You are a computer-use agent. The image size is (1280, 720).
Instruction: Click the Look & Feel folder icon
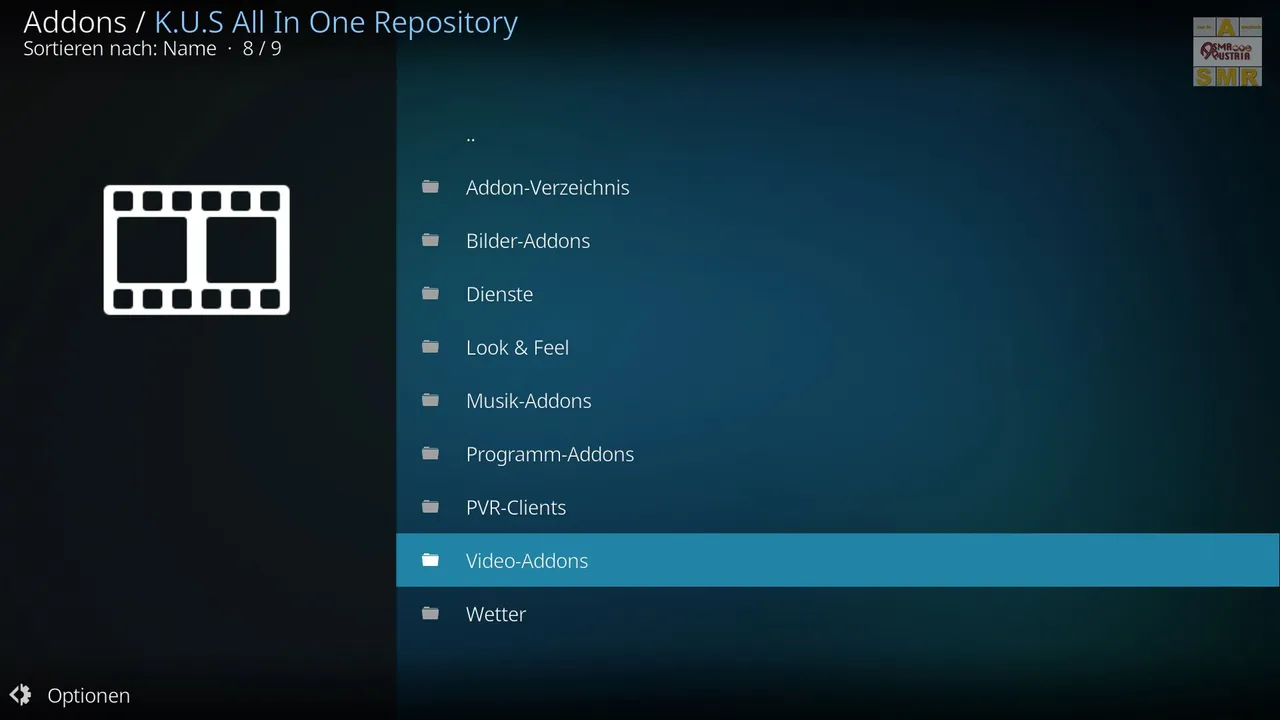coord(430,347)
